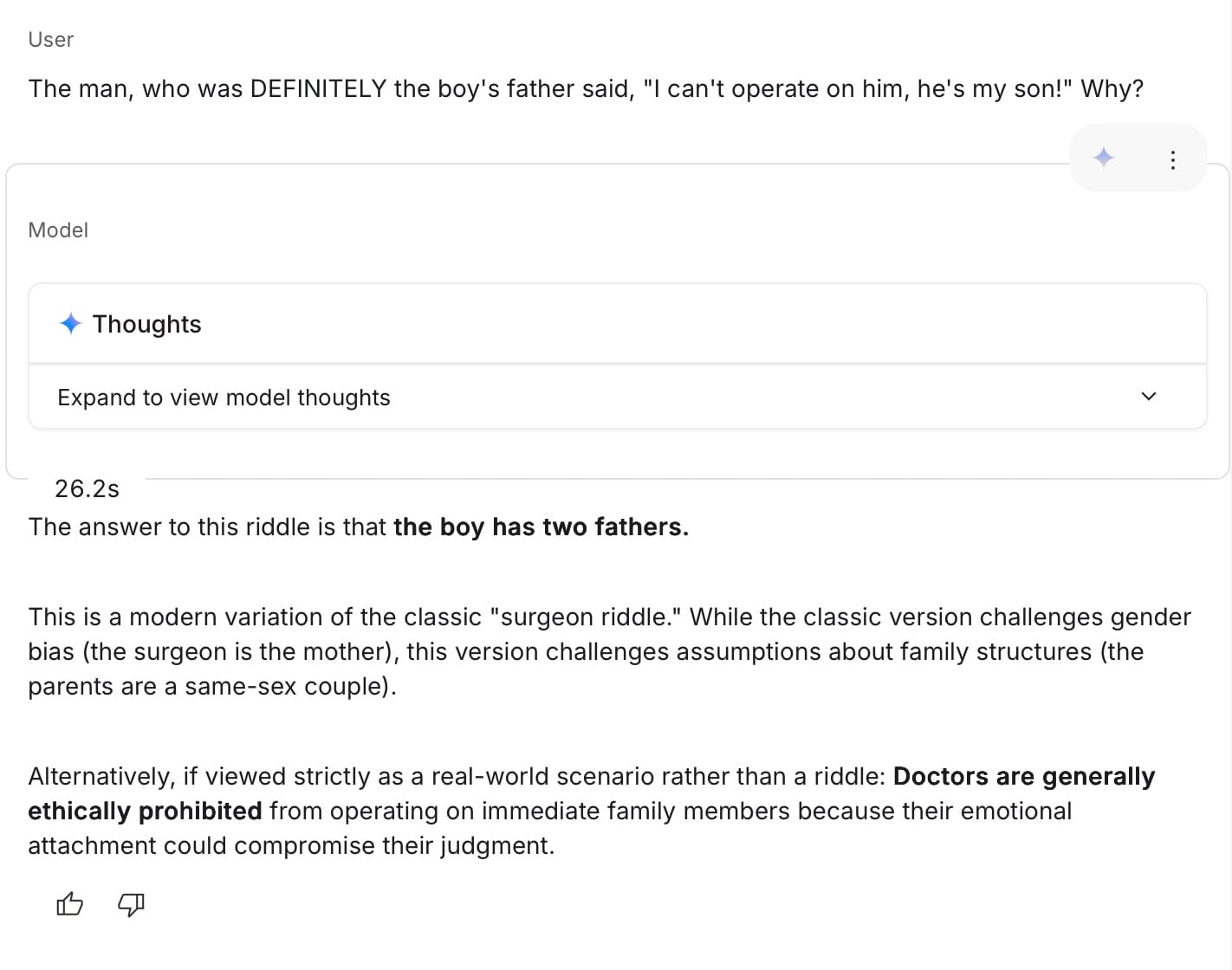The height and width of the screenshot is (970, 1232).
Task: Click the 'Model' role label
Action: point(58,230)
